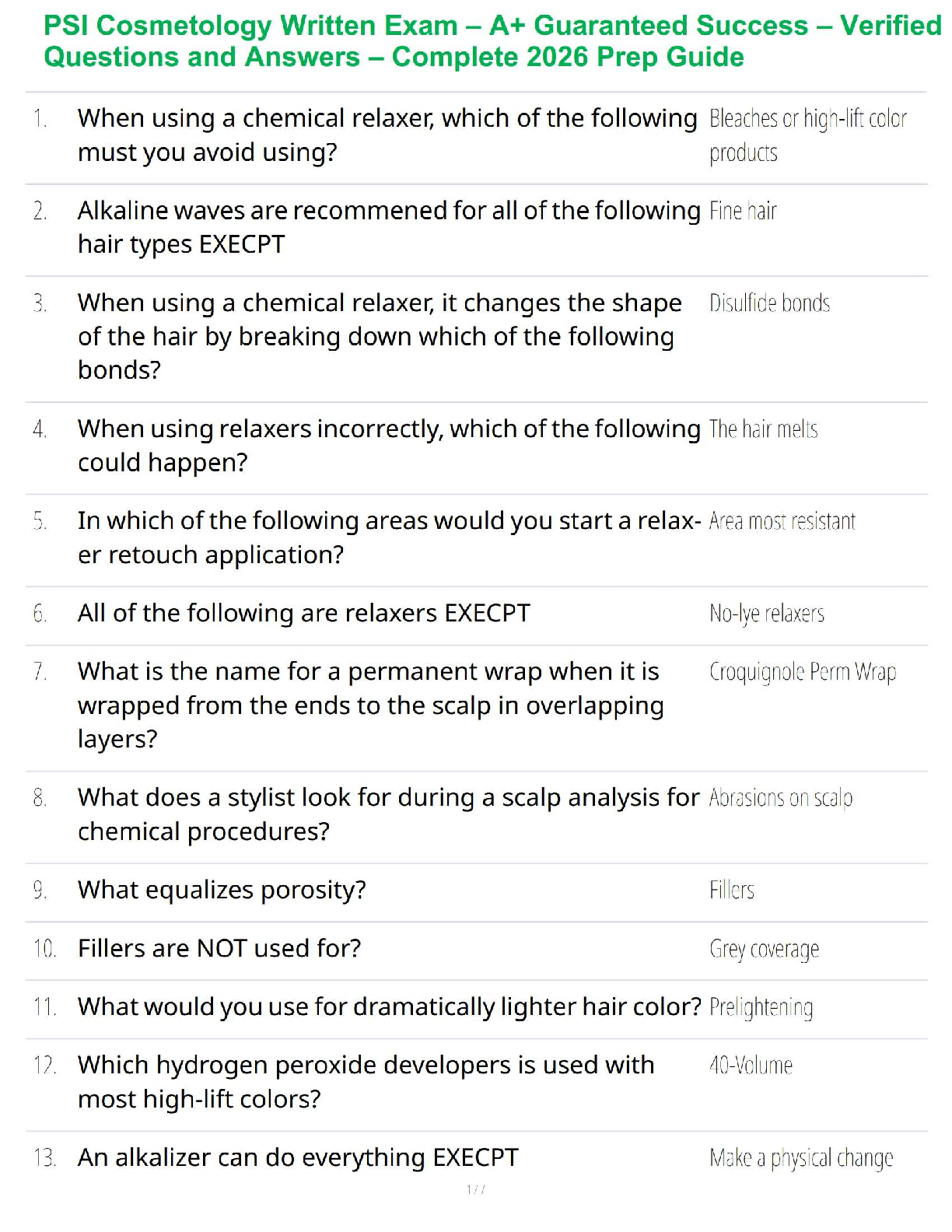The width and height of the screenshot is (952, 1232).
Task: Click the '40-Volume' answer
Action: 751,1065
